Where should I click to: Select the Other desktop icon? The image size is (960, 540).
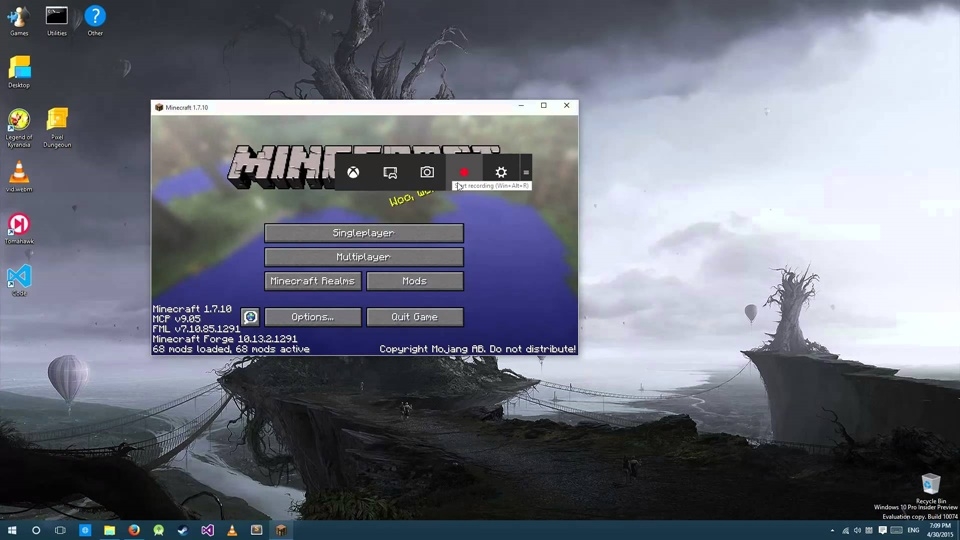click(x=95, y=21)
